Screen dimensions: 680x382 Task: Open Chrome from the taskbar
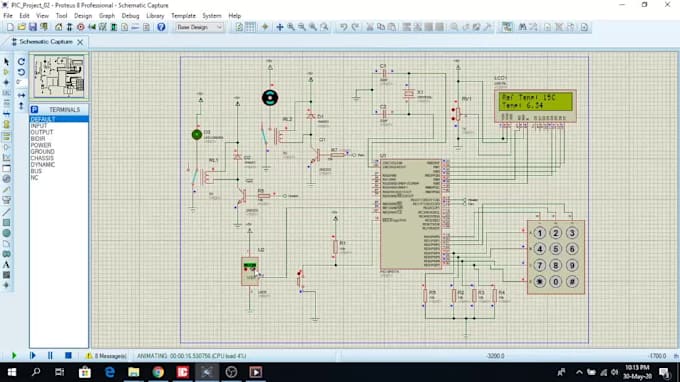tap(158, 372)
